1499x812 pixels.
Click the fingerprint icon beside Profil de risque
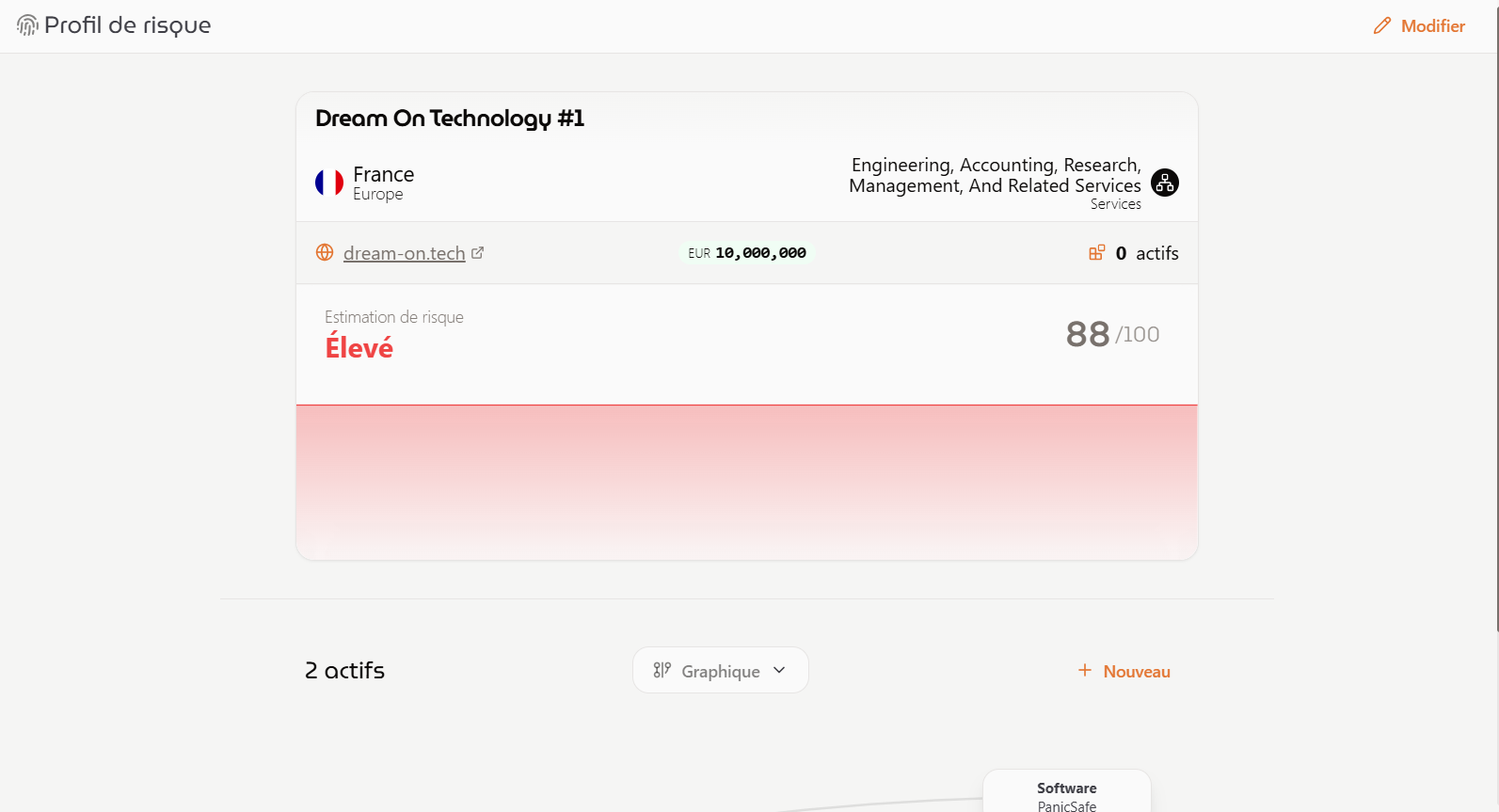[27, 25]
